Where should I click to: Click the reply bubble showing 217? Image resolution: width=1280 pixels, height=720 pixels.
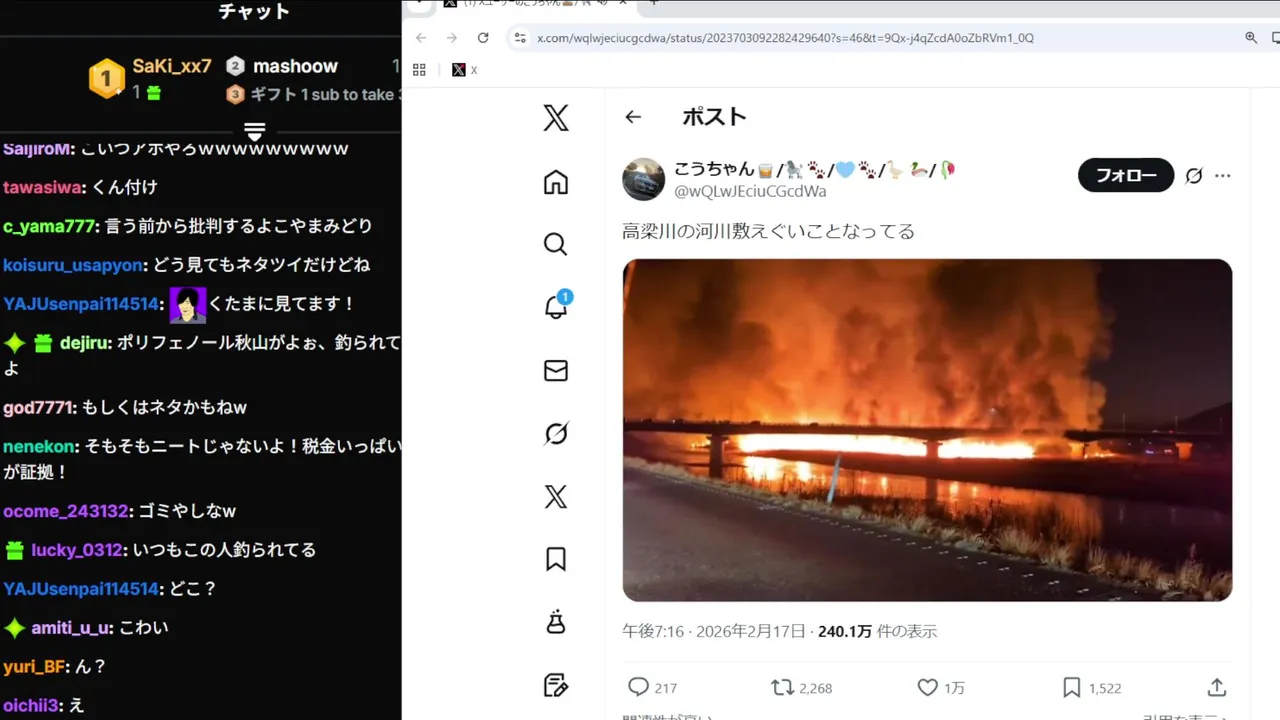pos(652,687)
